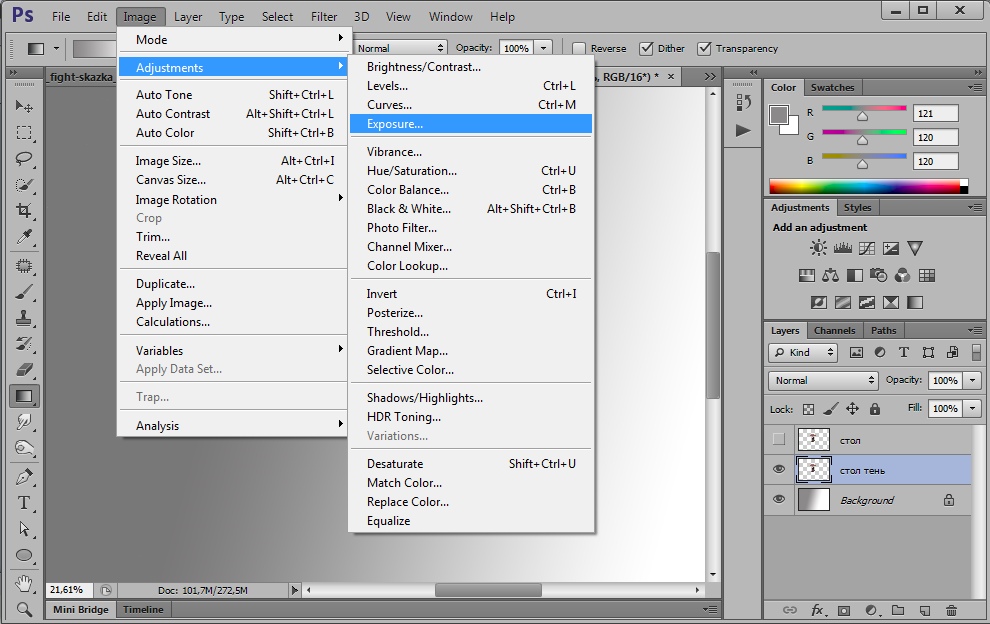Select the Pen tool
Viewport: 990px width, 624px height.
click(x=24, y=477)
